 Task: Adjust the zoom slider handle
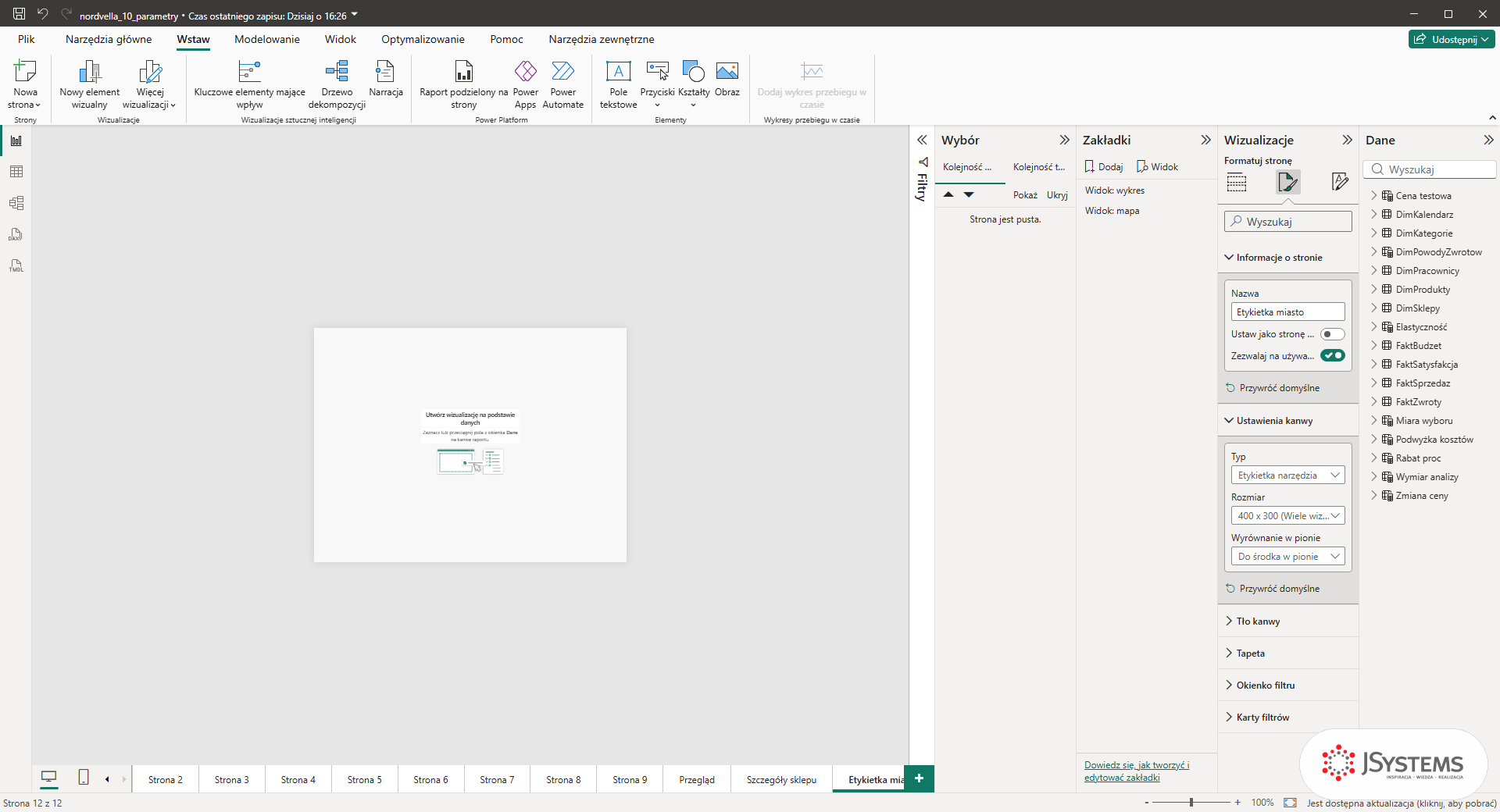point(1191,803)
